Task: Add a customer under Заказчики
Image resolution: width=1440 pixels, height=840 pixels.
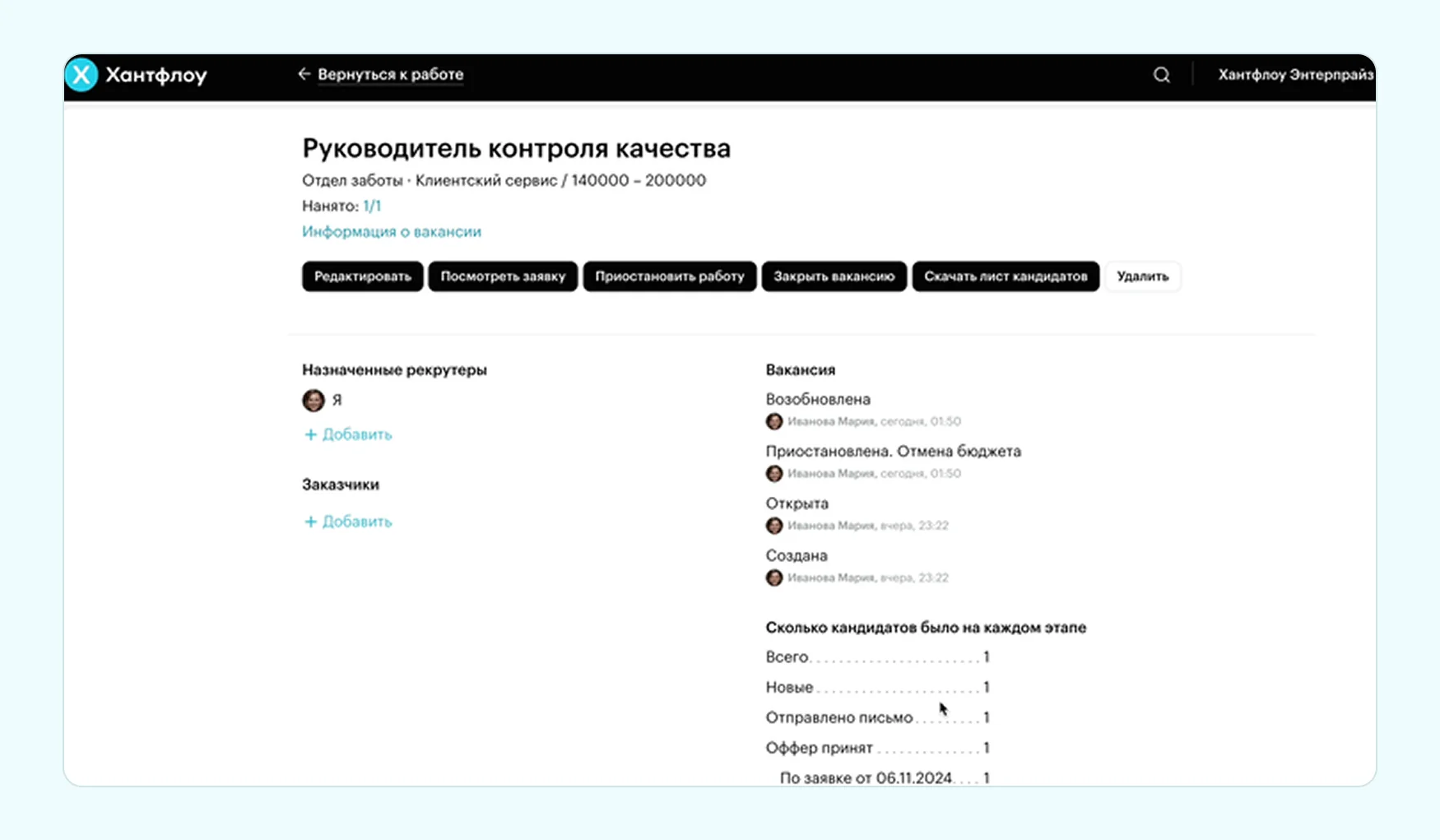Action: pos(348,522)
